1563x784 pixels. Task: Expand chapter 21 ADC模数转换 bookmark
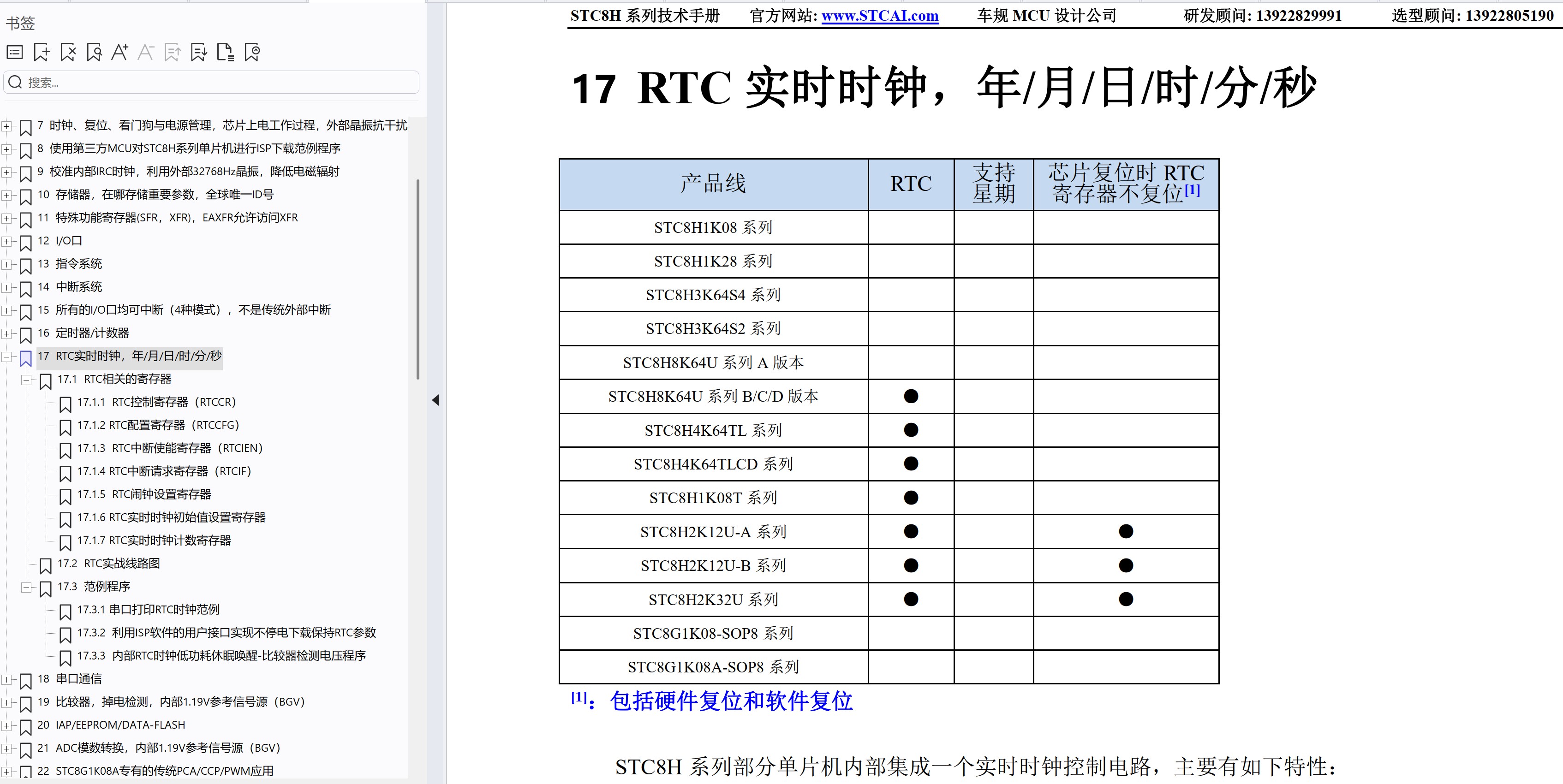coord(6,748)
